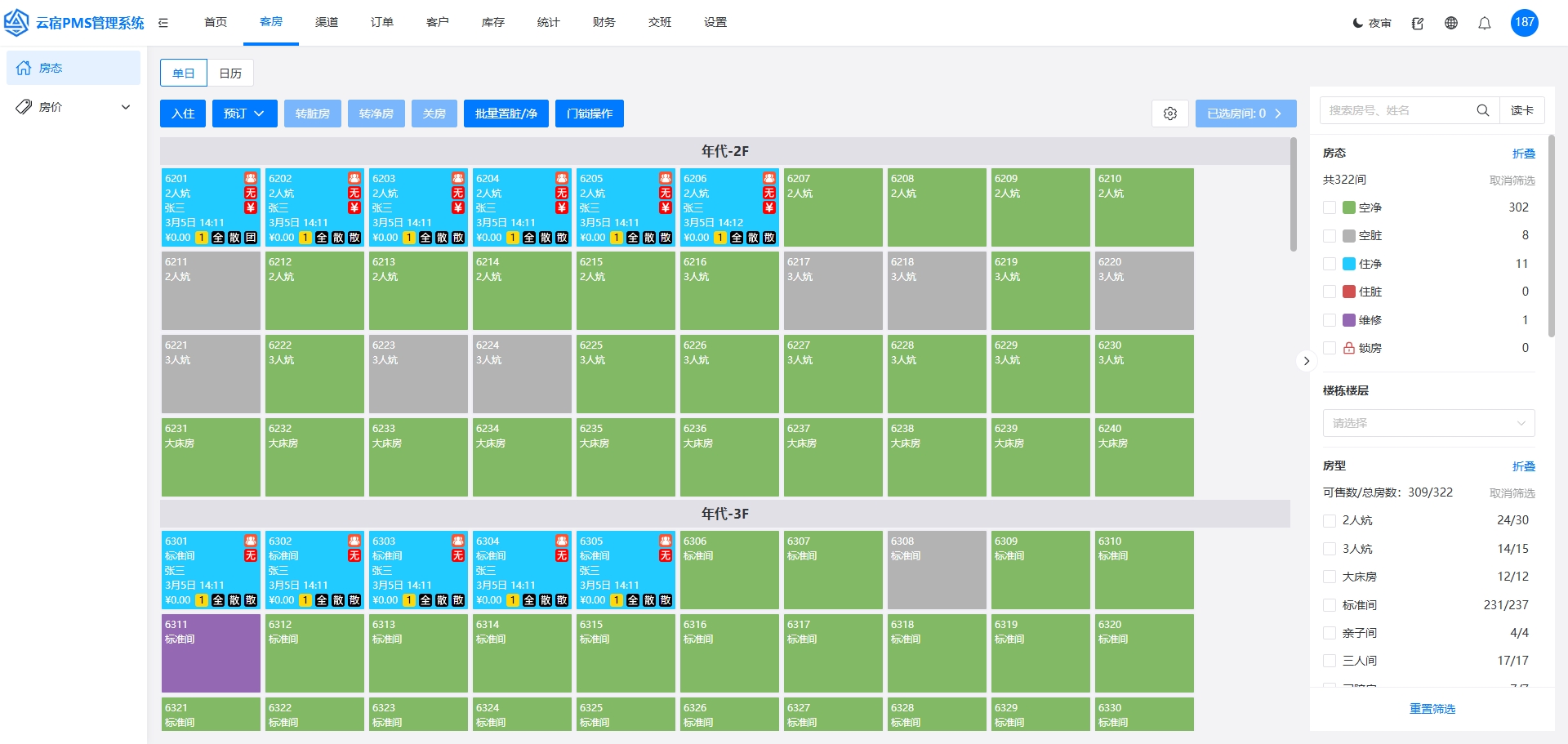Image resolution: width=1568 pixels, height=744 pixels.
Task: Check the 空净 room status filter
Action: [x=1330, y=207]
